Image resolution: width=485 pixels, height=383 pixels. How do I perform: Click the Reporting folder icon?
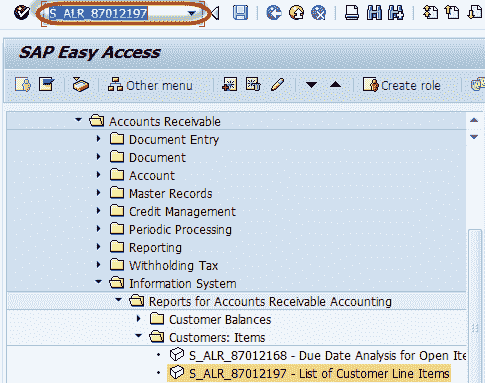[x=117, y=247]
